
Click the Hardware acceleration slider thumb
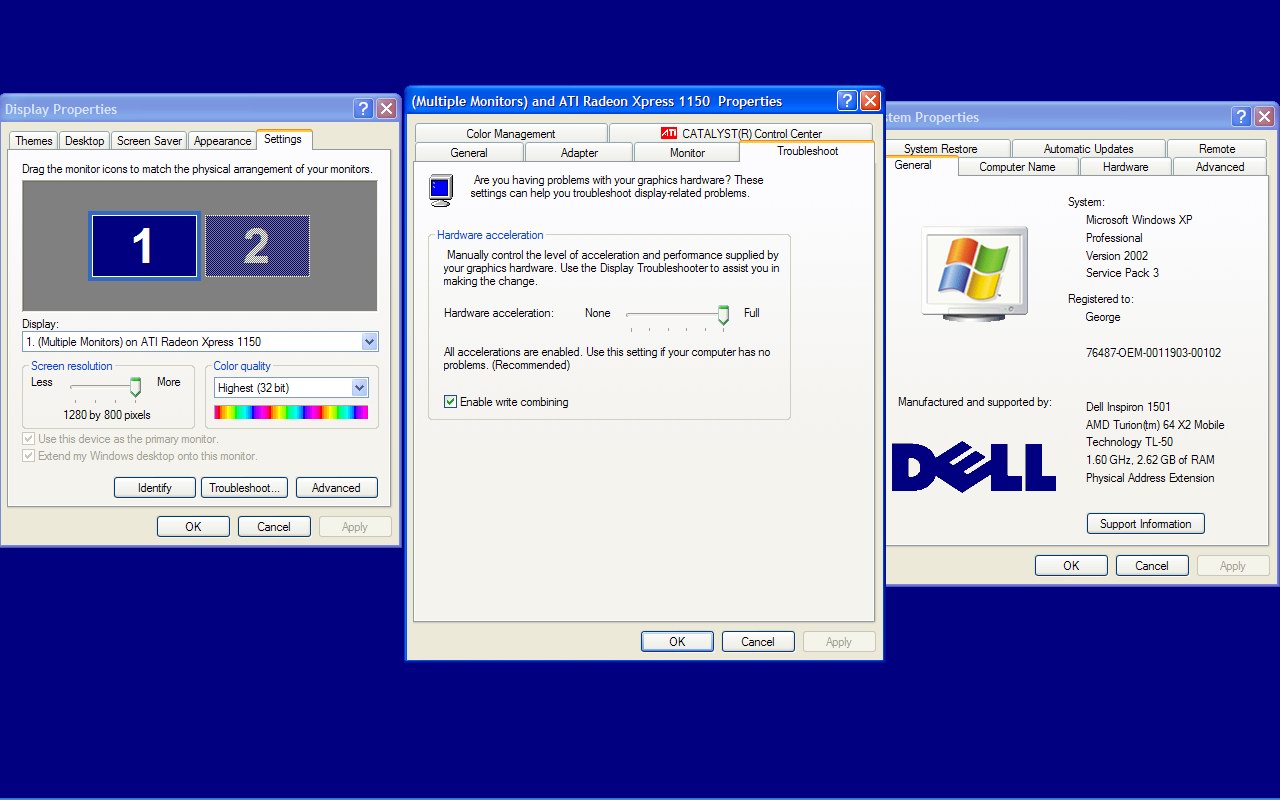pos(723,316)
